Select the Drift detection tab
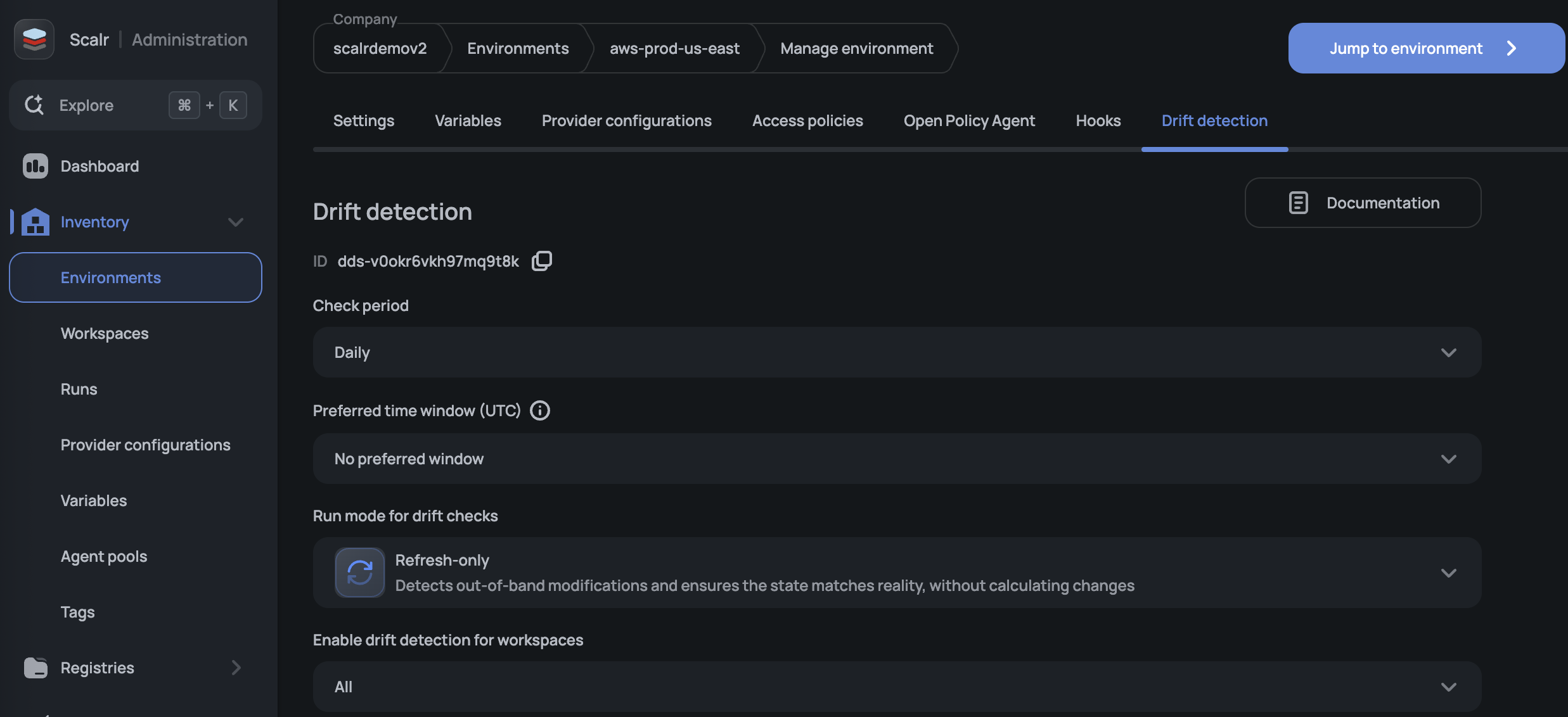Image resolution: width=1568 pixels, height=717 pixels. (1214, 120)
